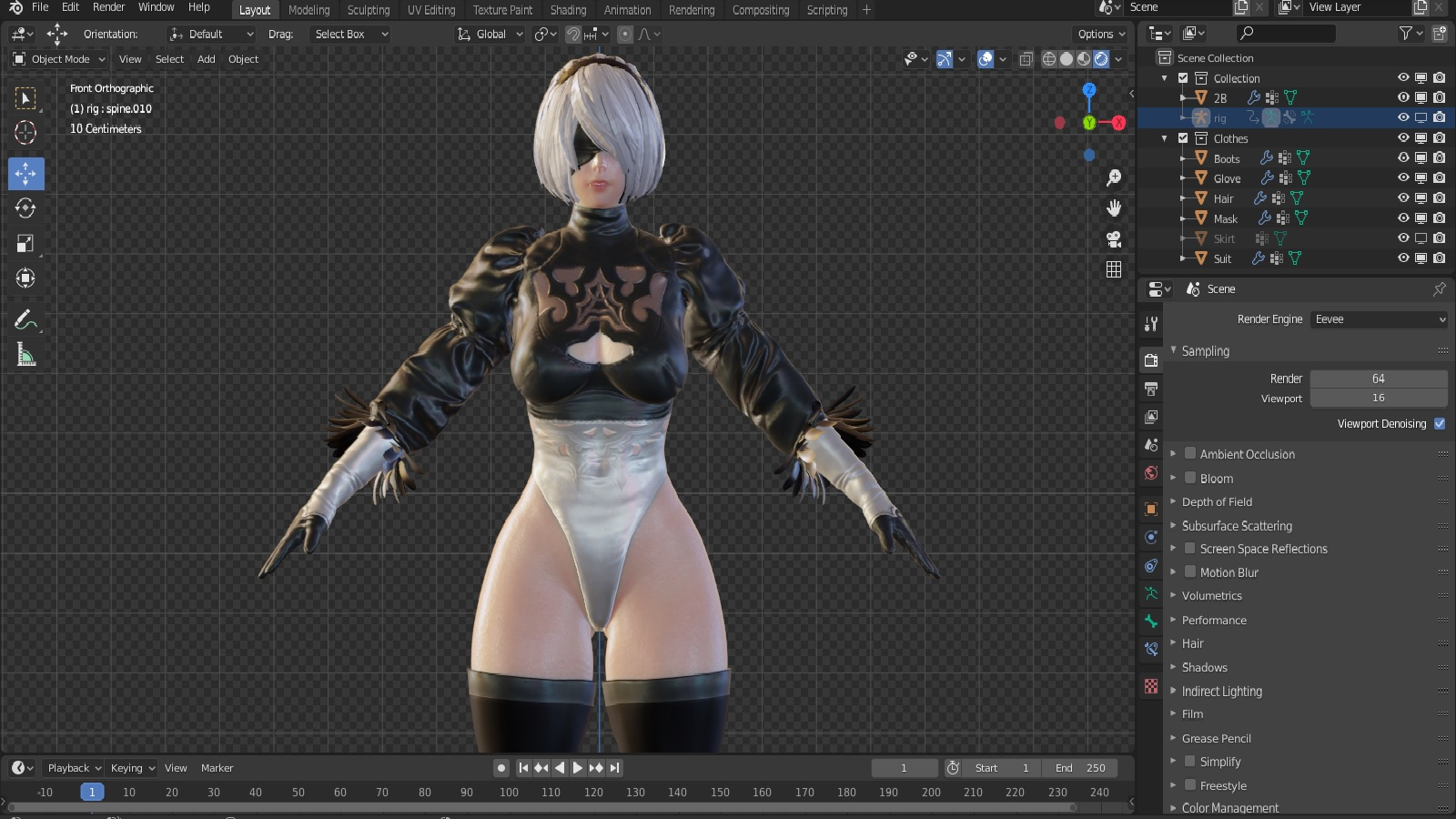Select the Scale tool
Image resolution: width=1456 pixels, height=819 pixels.
[x=25, y=243]
